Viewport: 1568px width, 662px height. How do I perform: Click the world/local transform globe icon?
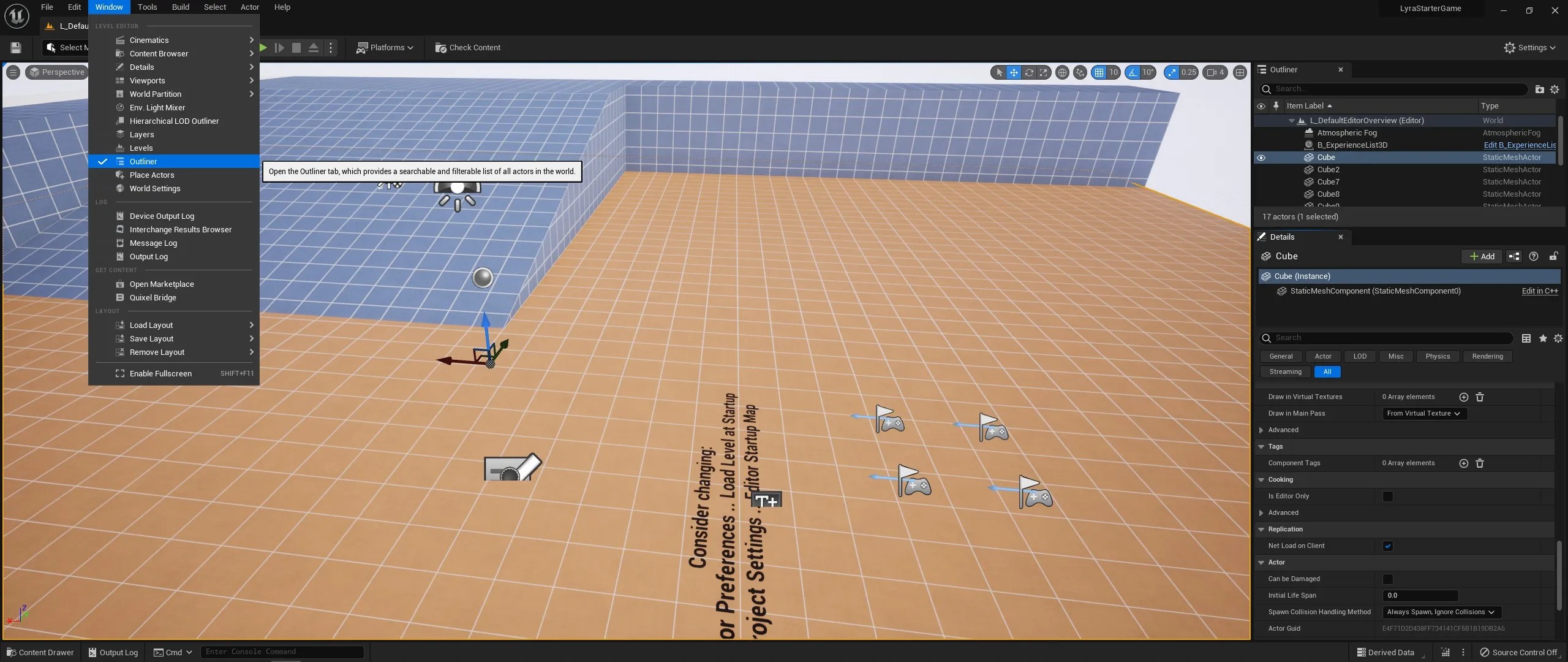click(1063, 72)
